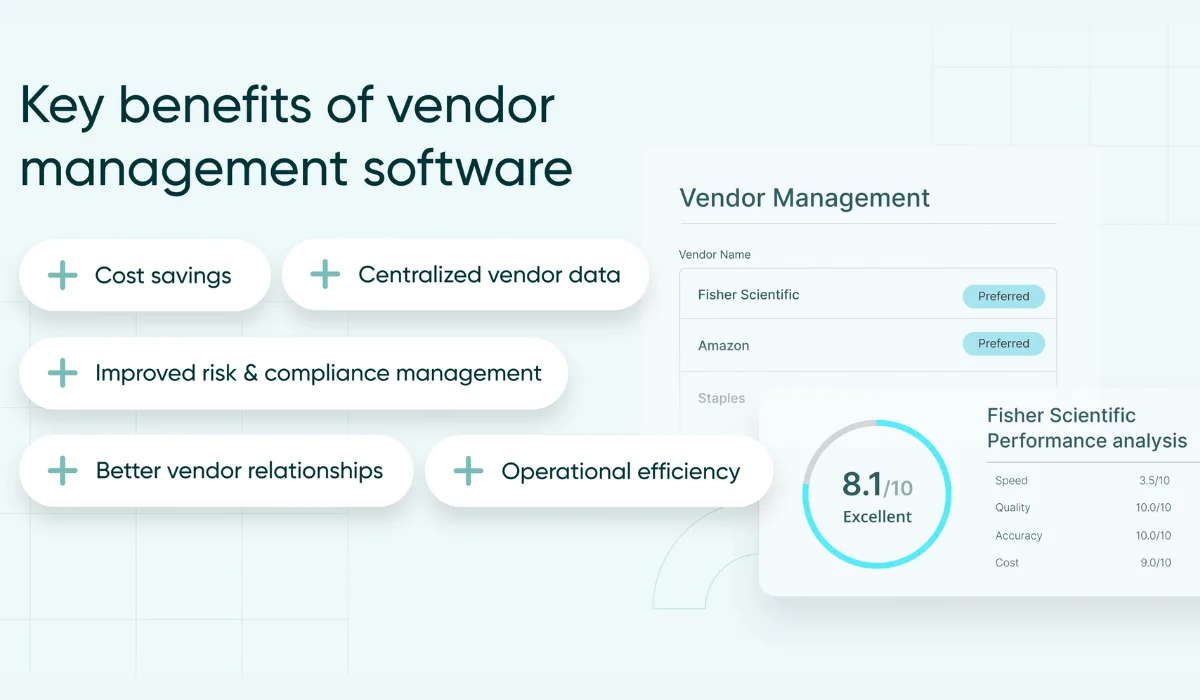Click the Quality metric label
The width and height of the screenshot is (1200, 700).
[1013, 508]
